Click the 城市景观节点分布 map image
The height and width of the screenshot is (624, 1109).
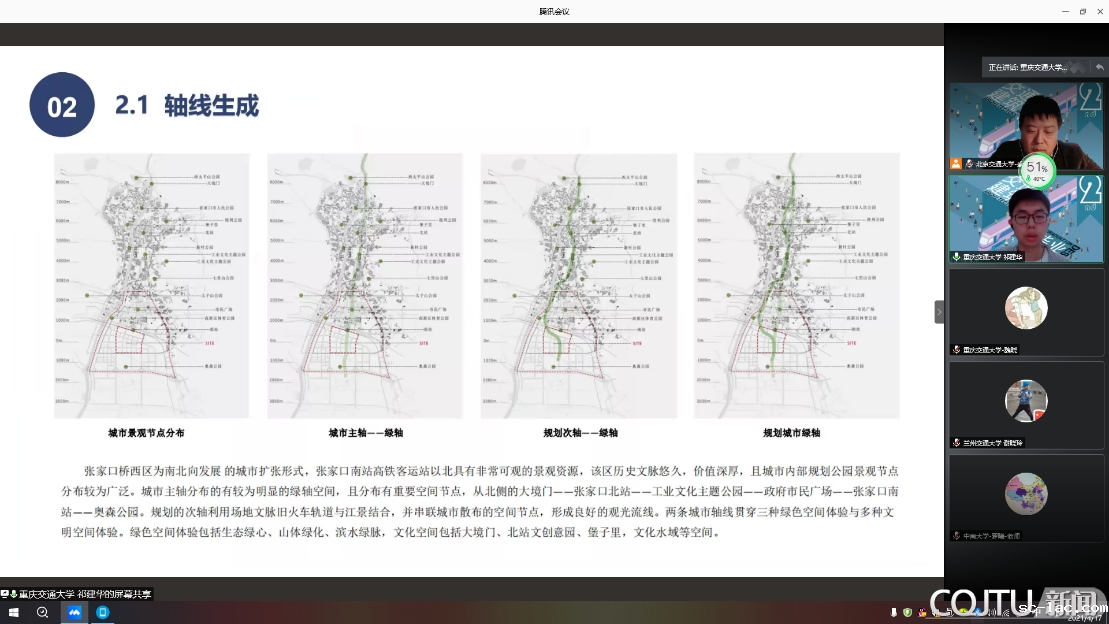151,285
